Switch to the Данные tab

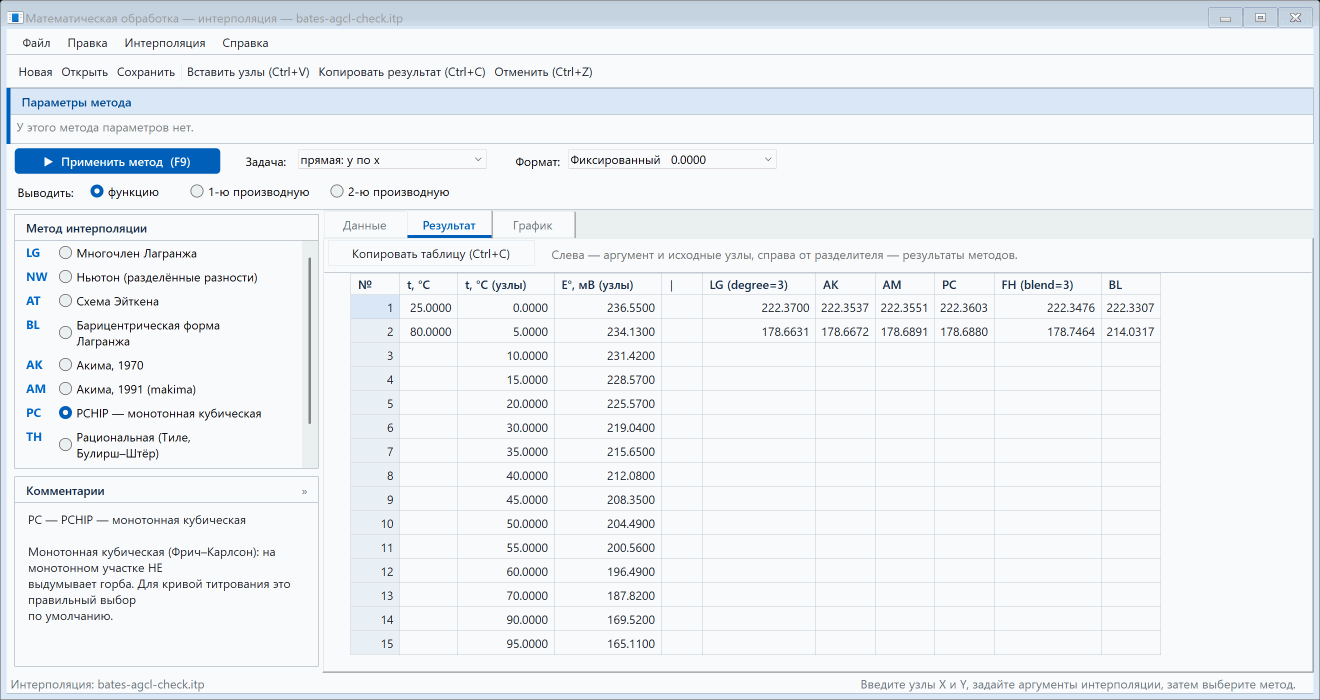(x=365, y=225)
